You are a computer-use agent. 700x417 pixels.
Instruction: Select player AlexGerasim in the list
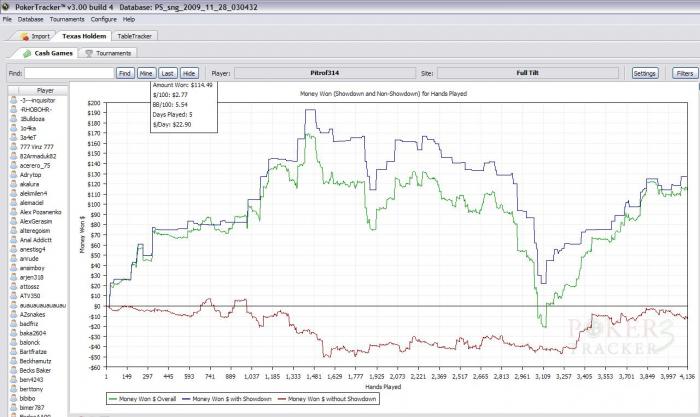click(x=36, y=221)
